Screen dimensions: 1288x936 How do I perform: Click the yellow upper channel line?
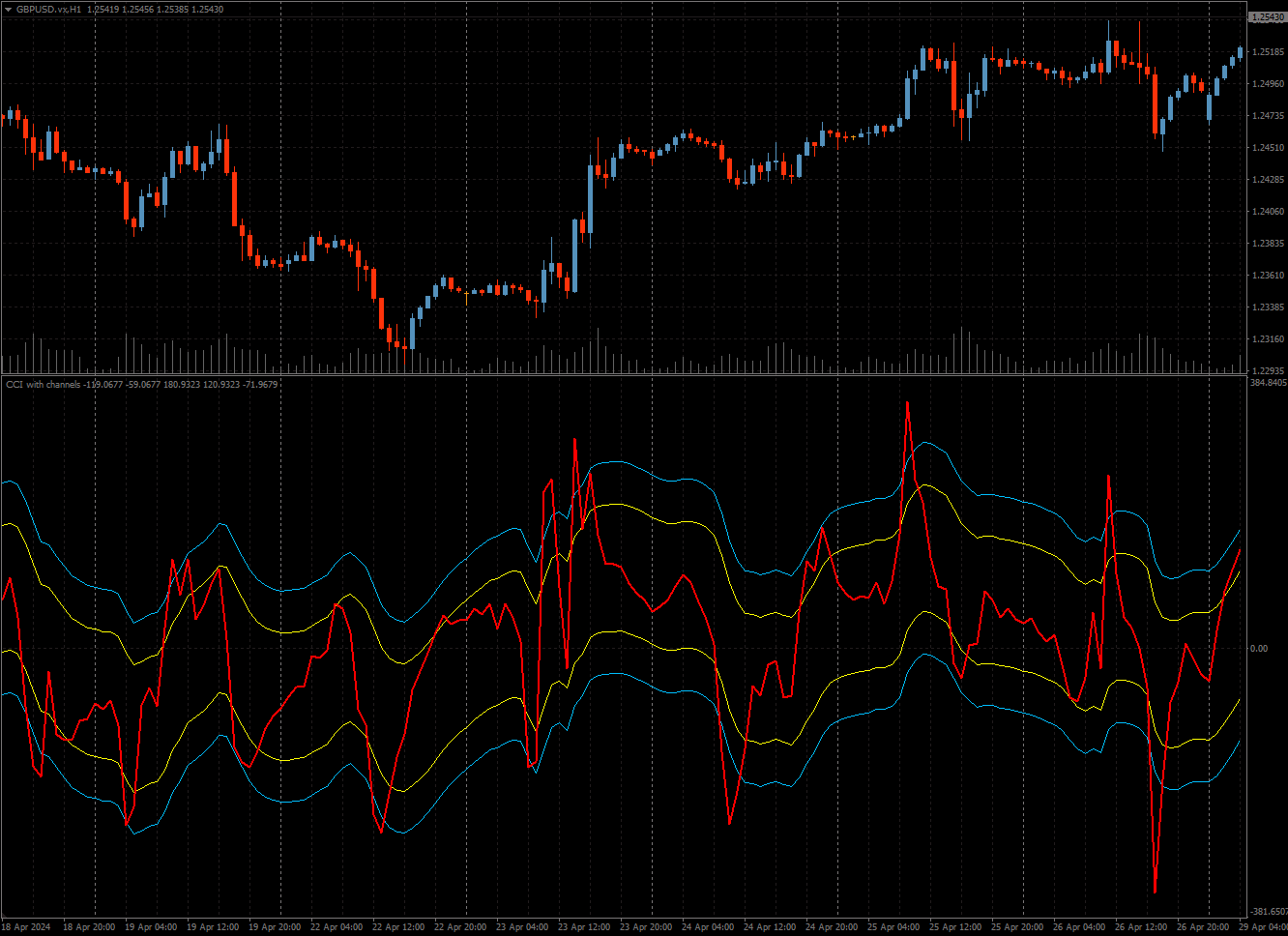[x=619, y=503]
